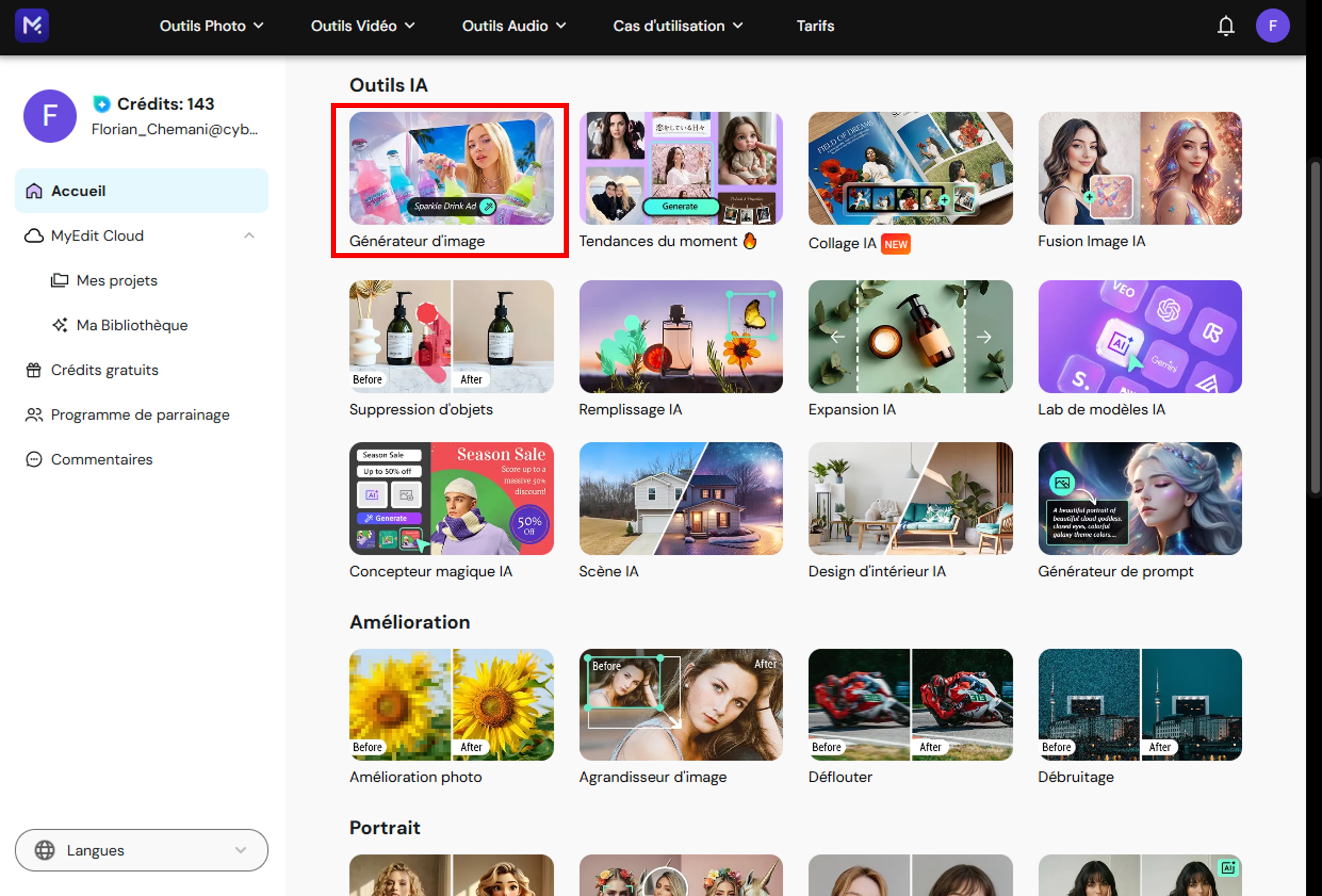This screenshot has height=896, width=1322.
Task: Collapse the MyEdit Cloud section chevron
Action: tap(249, 236)
